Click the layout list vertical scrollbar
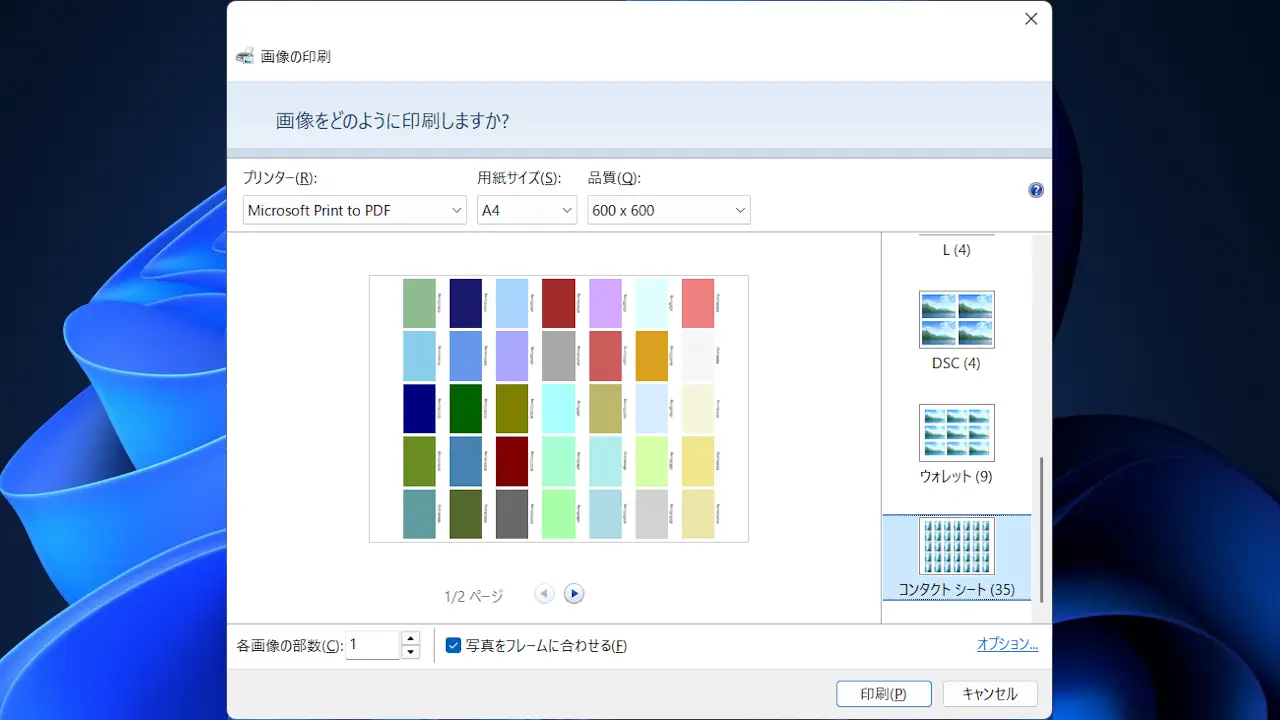 tap(1041, 530)
